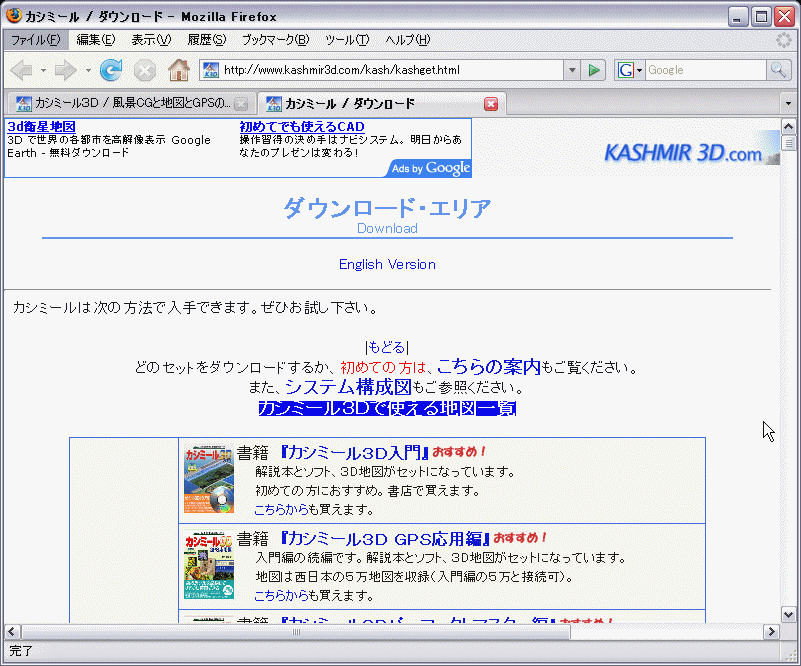Screen dimensions: 801x666
Task: Click the Firefox icon in title bar
Action: click(14, 16)
